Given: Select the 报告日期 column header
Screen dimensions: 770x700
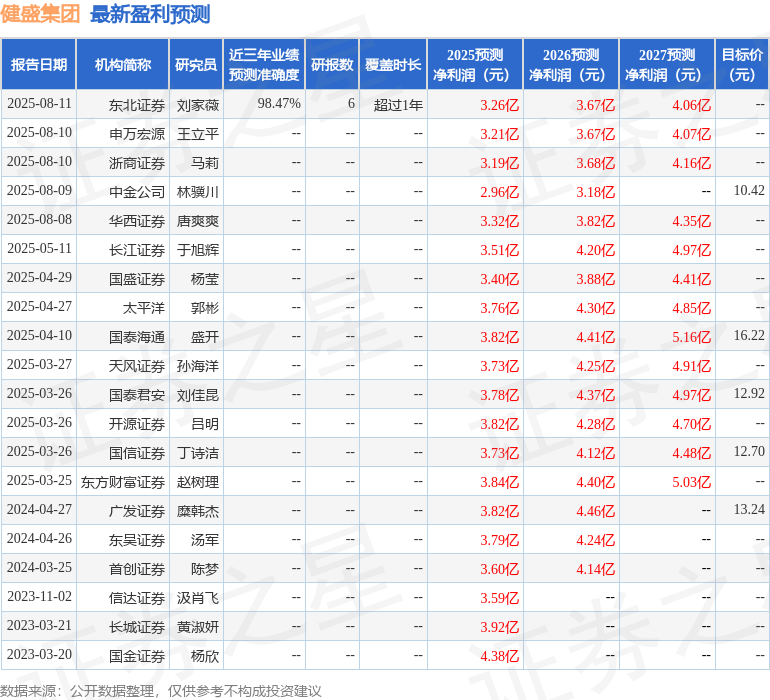Looking at the screenshot, I should pyautogui.click(x=39, y=65).
